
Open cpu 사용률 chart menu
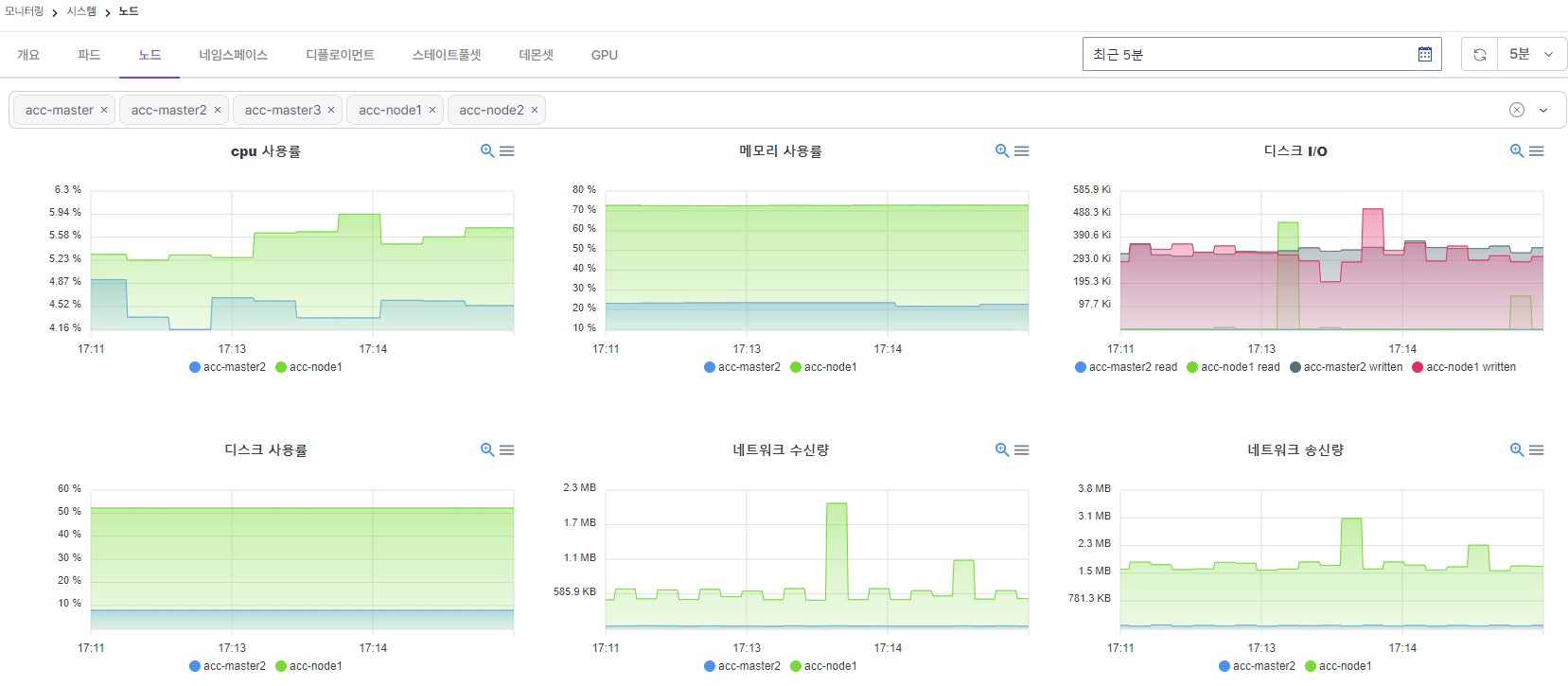click(507, 150)
